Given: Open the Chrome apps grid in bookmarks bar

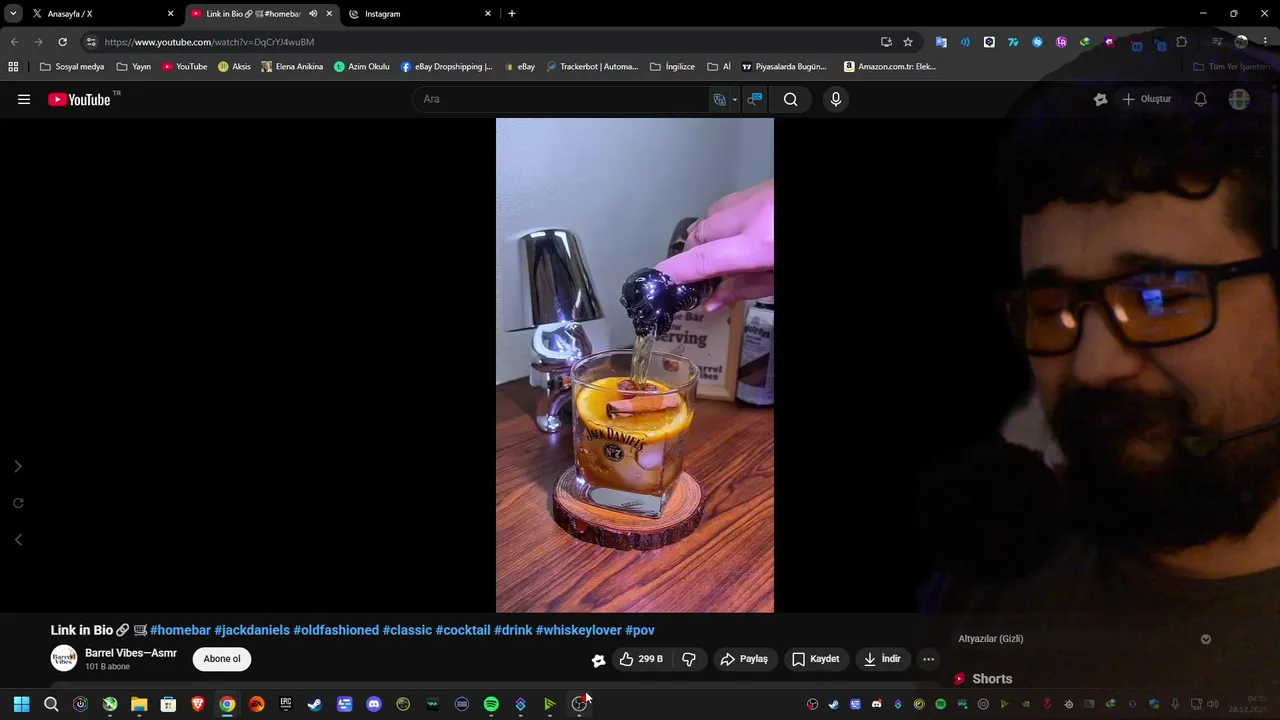Looking at the screenshot, I should (x=13, y=67).
